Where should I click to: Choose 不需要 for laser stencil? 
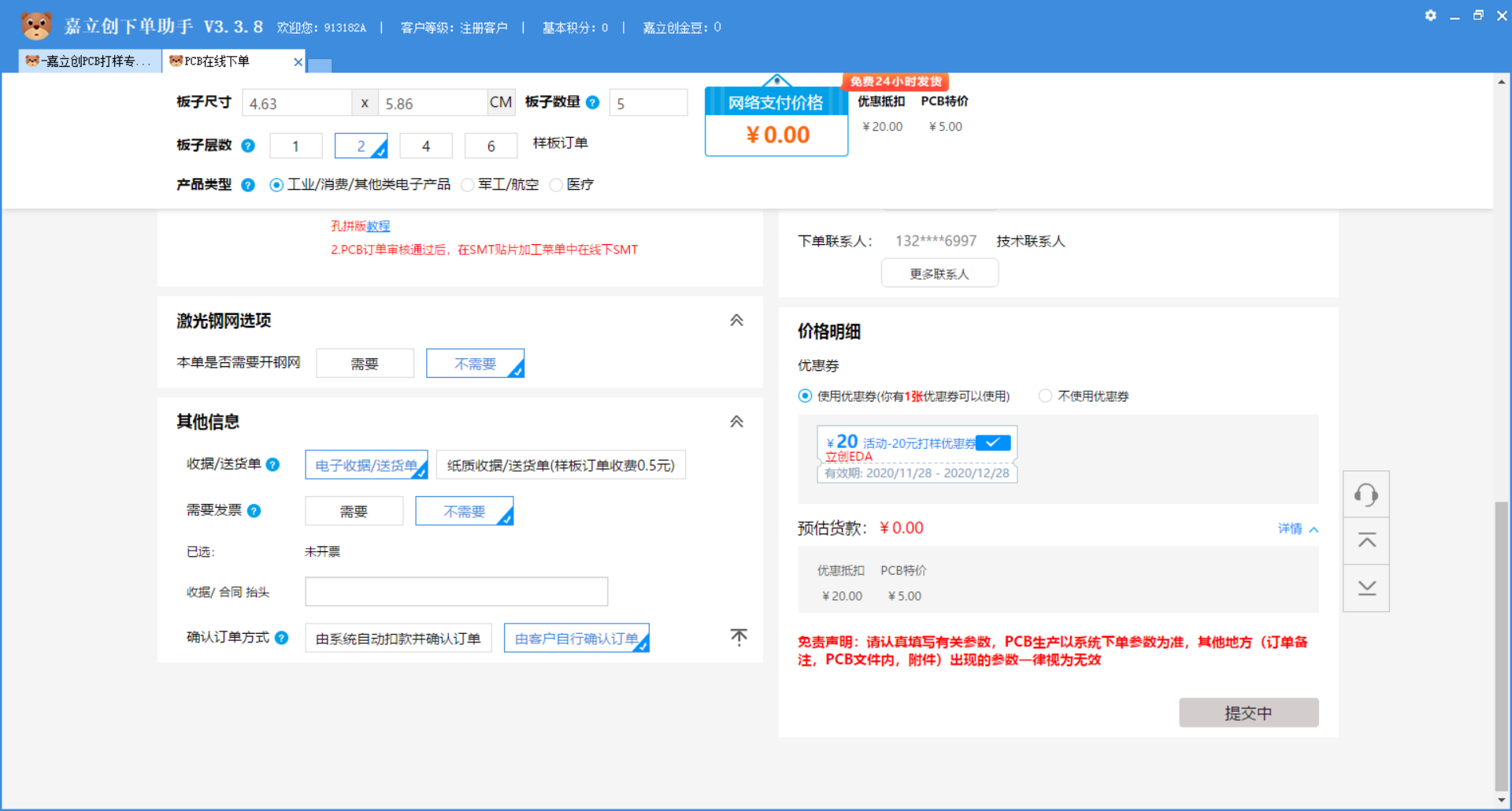point(475,364)
